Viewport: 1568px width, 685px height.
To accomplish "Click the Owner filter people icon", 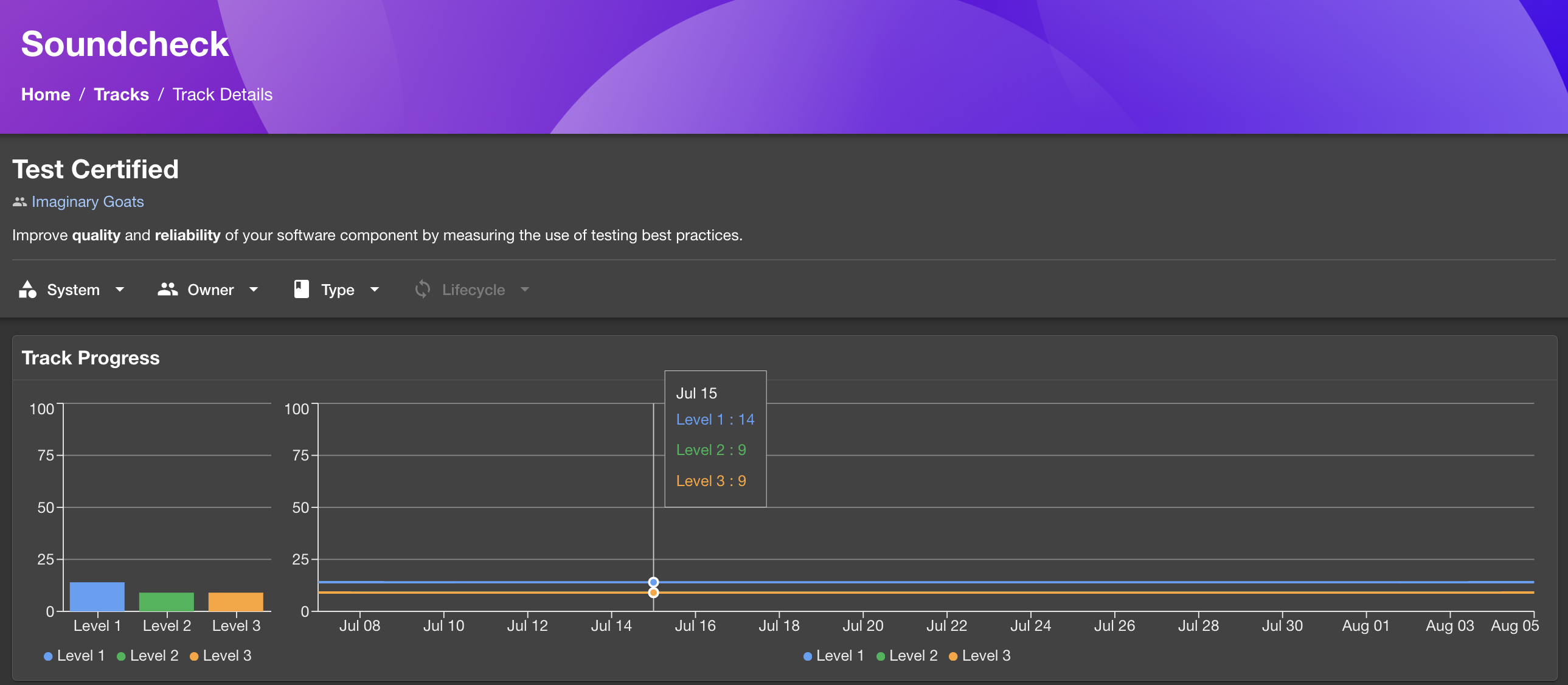I will coord(167,289).
